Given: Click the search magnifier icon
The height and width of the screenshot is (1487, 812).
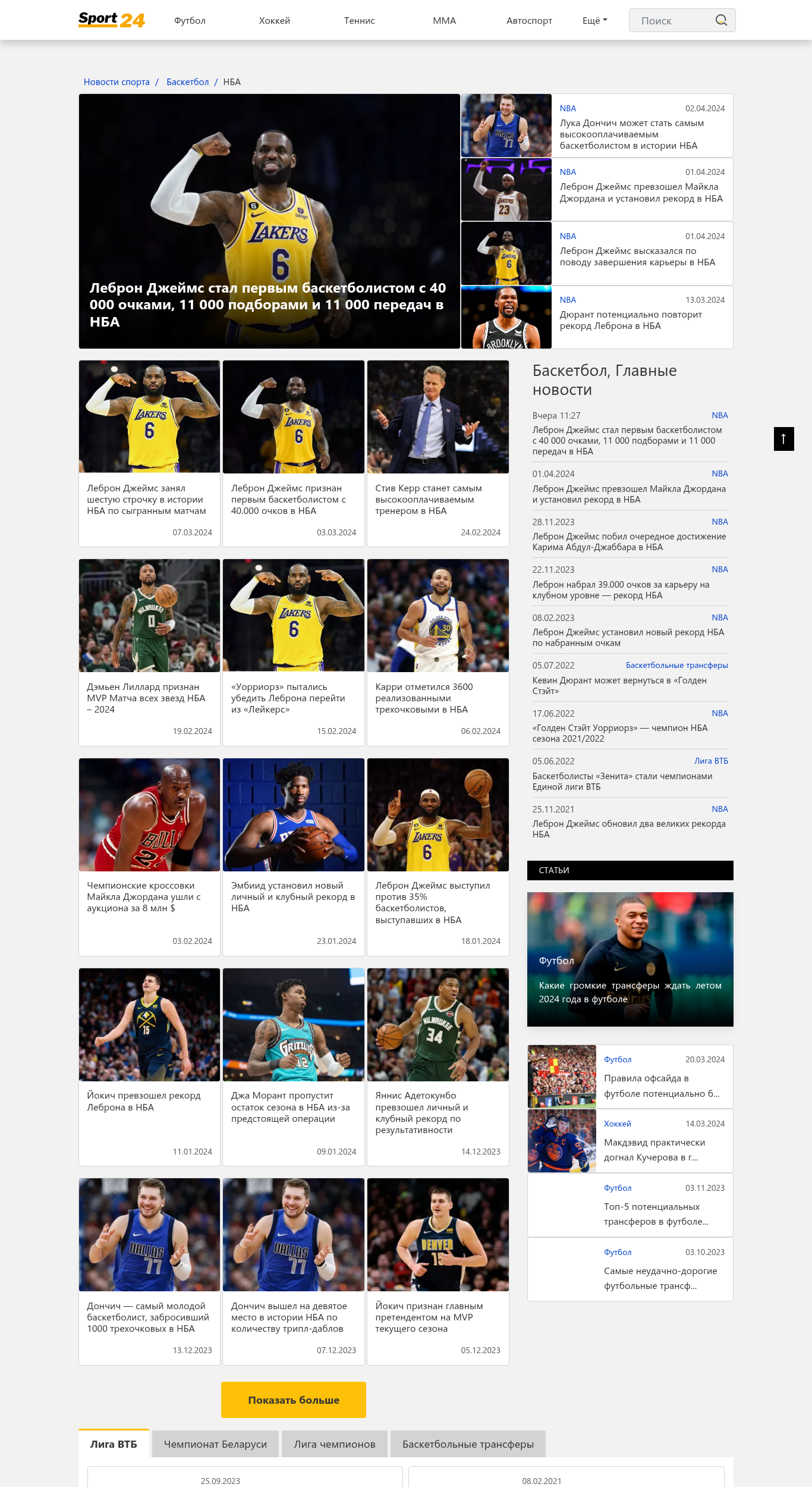Looking at the screenshot, I should click(720, 20).
